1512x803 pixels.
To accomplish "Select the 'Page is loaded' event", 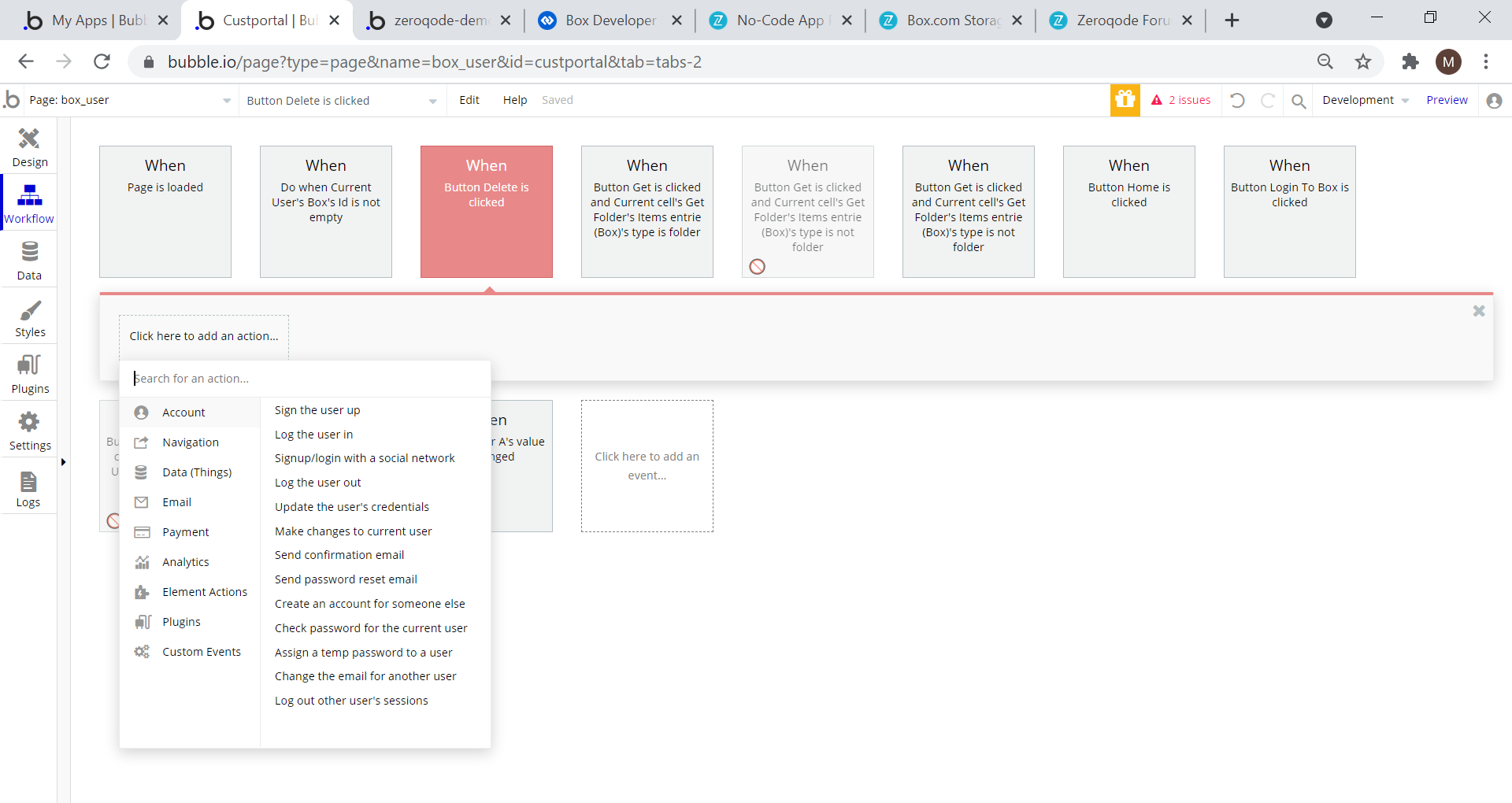I will pos(165,212).
